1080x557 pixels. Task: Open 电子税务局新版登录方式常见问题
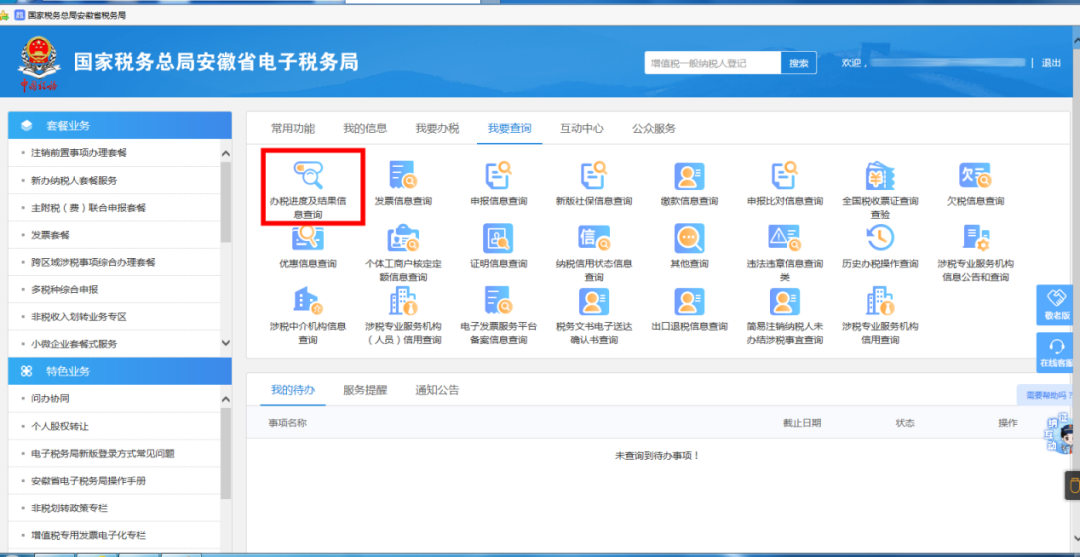click(103, 454)
